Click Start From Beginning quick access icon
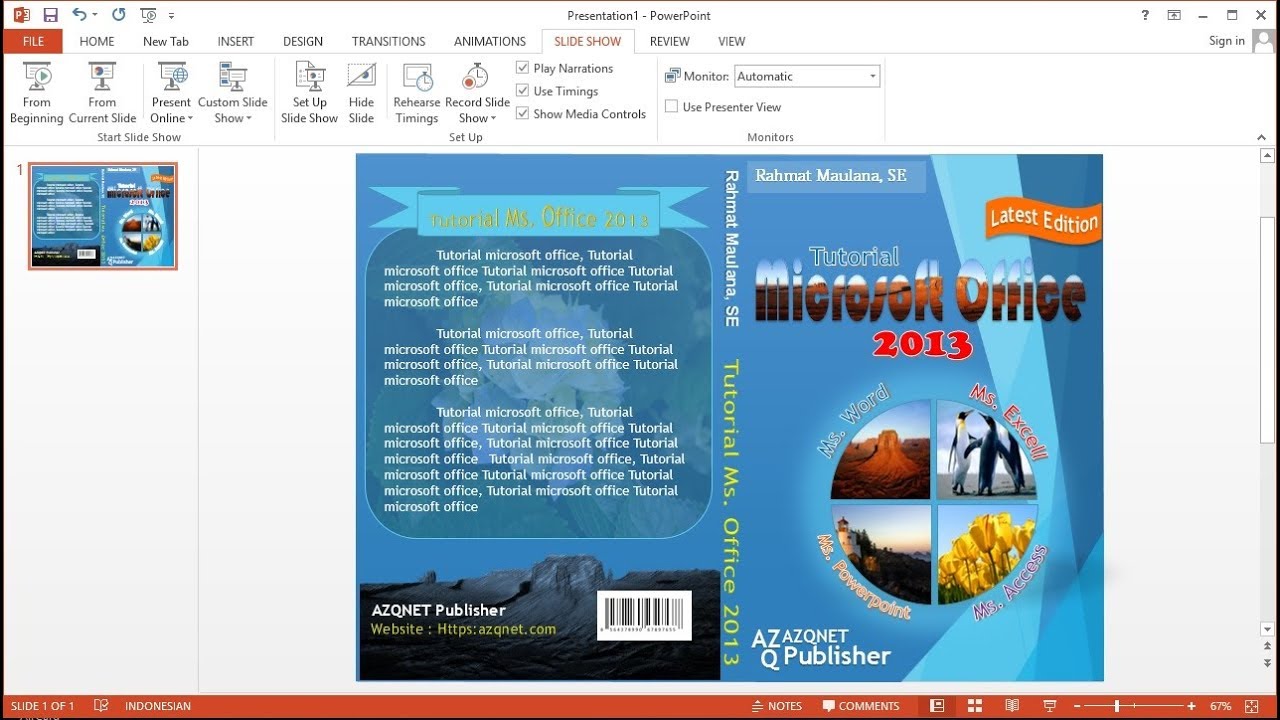1280x720 pixels. [149, 15]
